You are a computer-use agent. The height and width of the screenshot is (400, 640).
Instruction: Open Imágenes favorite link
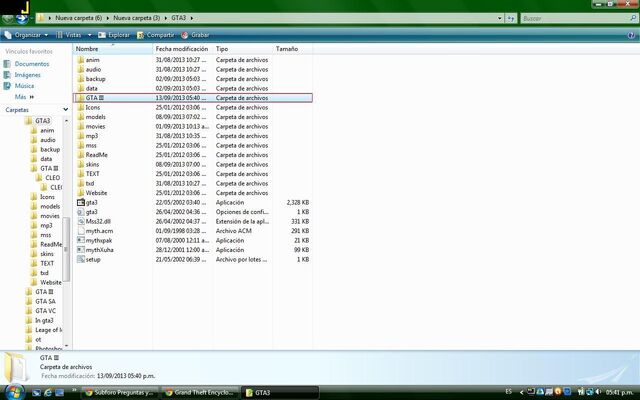[x=27, y=75]
